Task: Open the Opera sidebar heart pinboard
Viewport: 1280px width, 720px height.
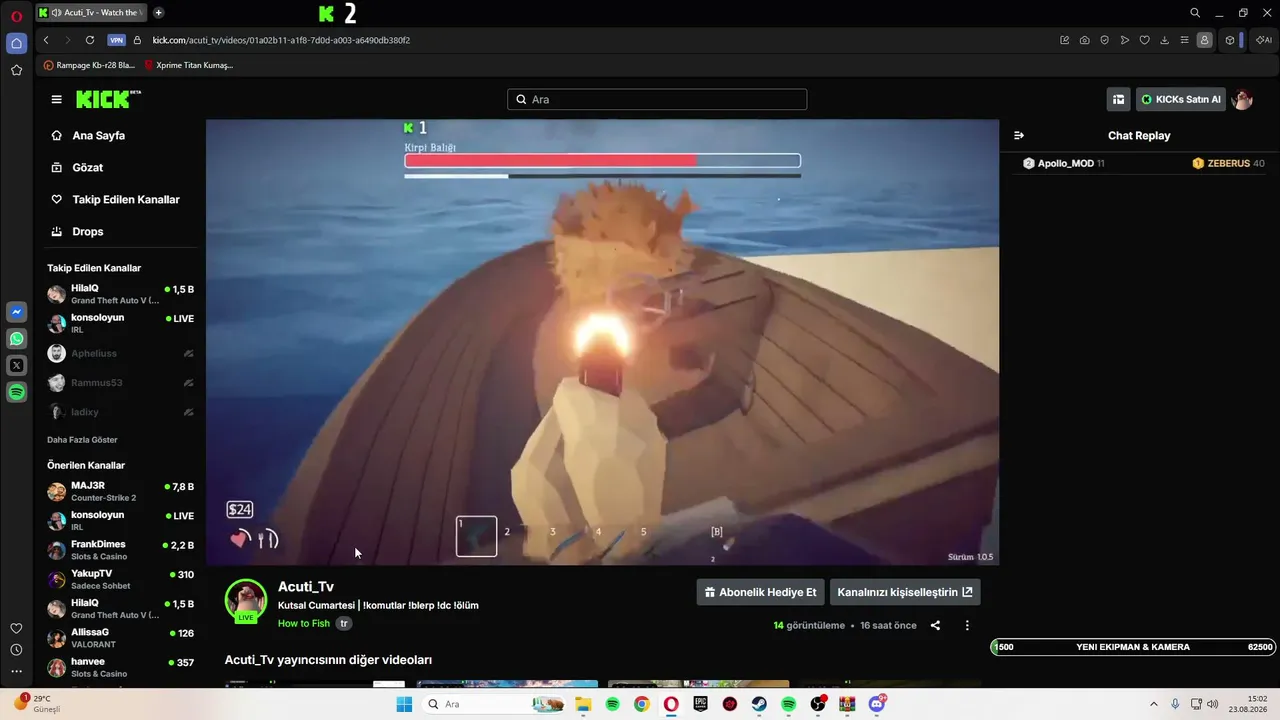Action: [x=16, y=628]
